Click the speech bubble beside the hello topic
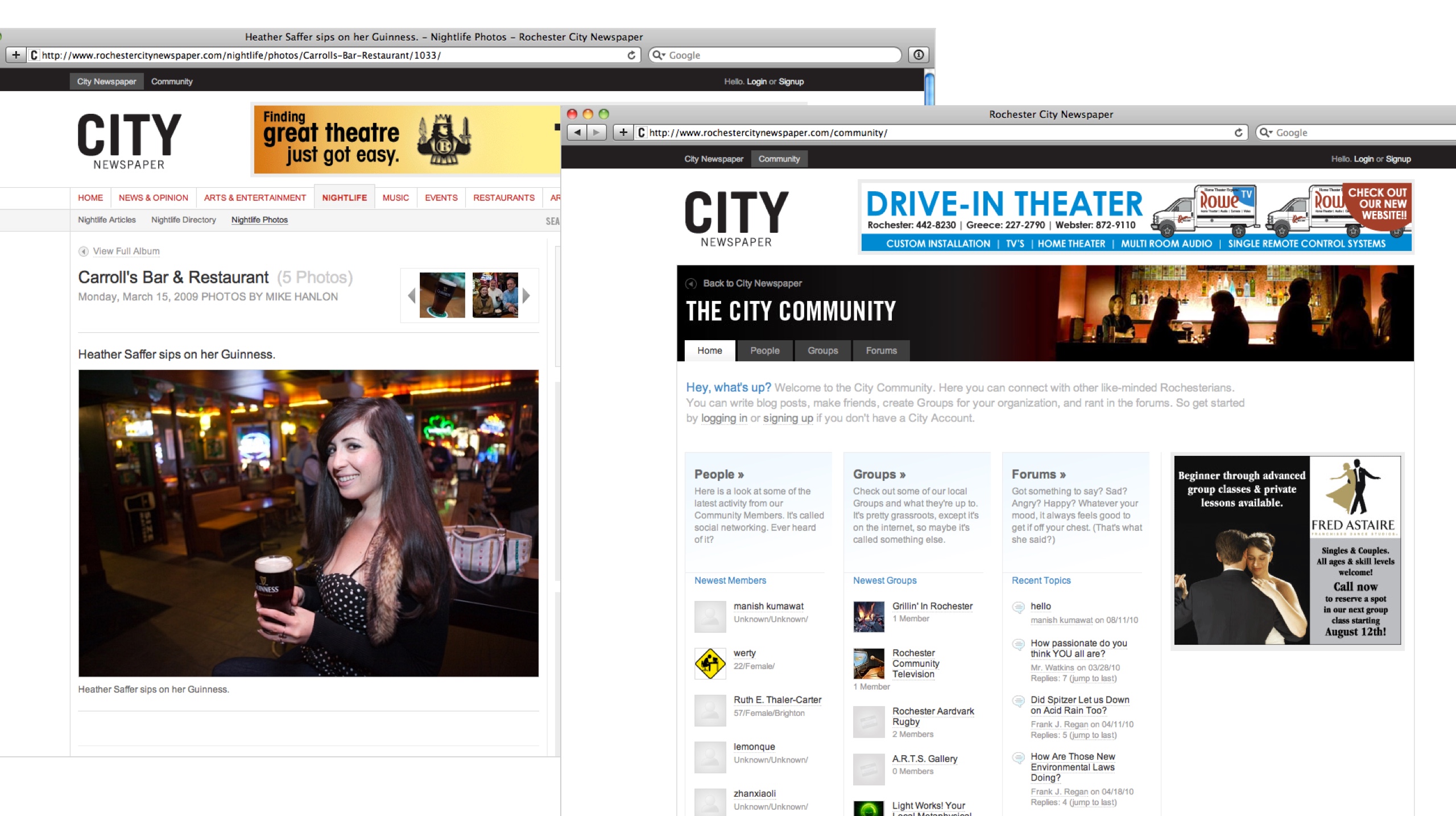 click(1018, 607)
